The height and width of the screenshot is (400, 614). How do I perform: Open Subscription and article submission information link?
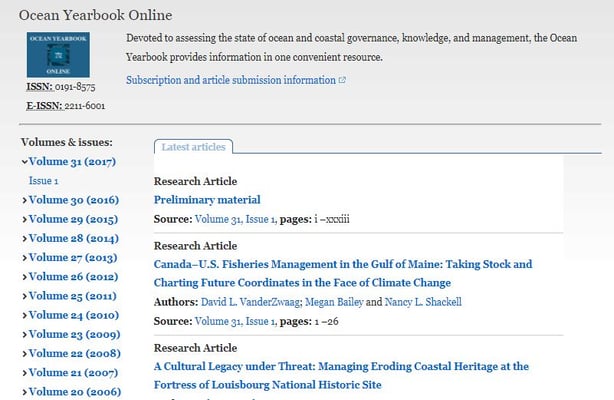tap(231, 80)
